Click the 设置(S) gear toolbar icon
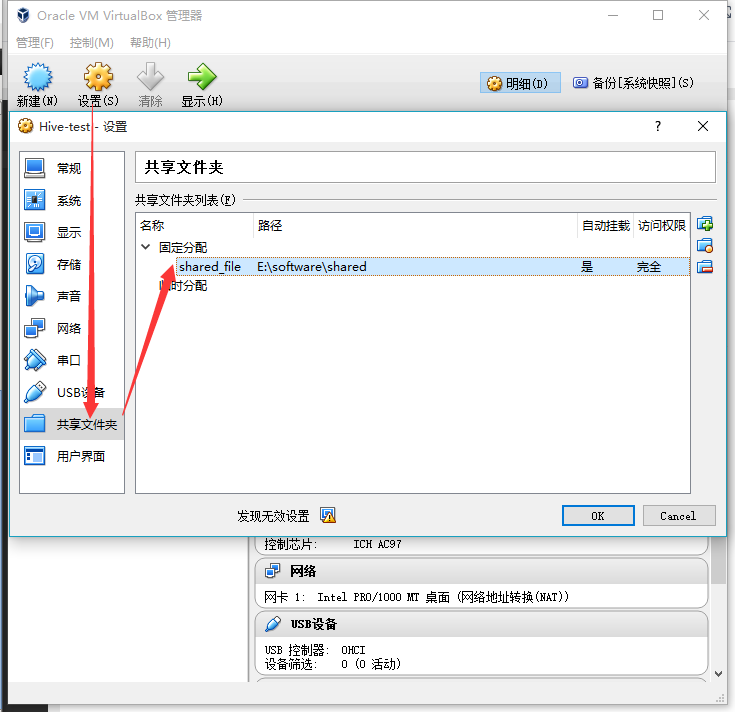Screen dimensions: 735x712 [x=98, y=76]
